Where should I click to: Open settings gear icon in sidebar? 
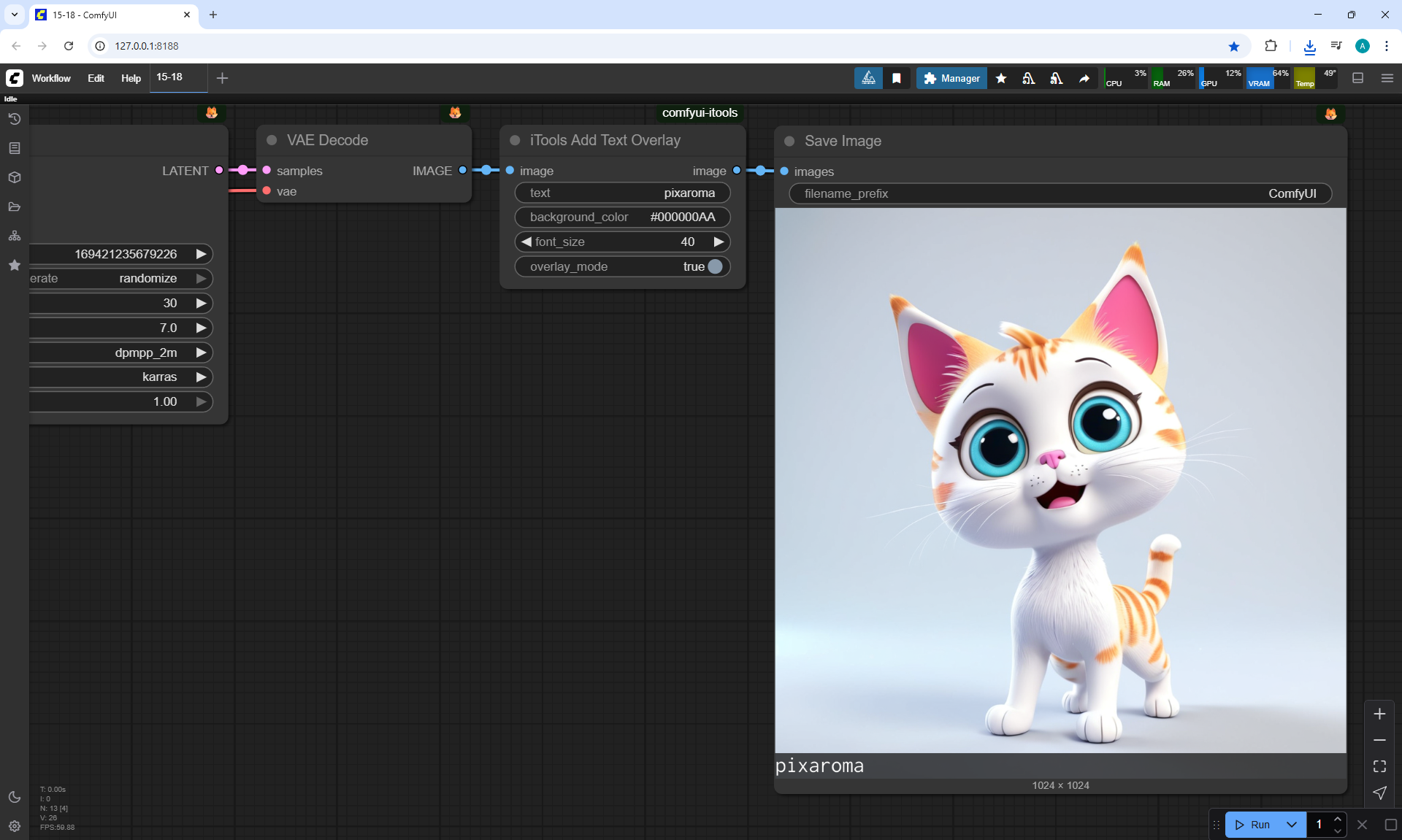14,826
